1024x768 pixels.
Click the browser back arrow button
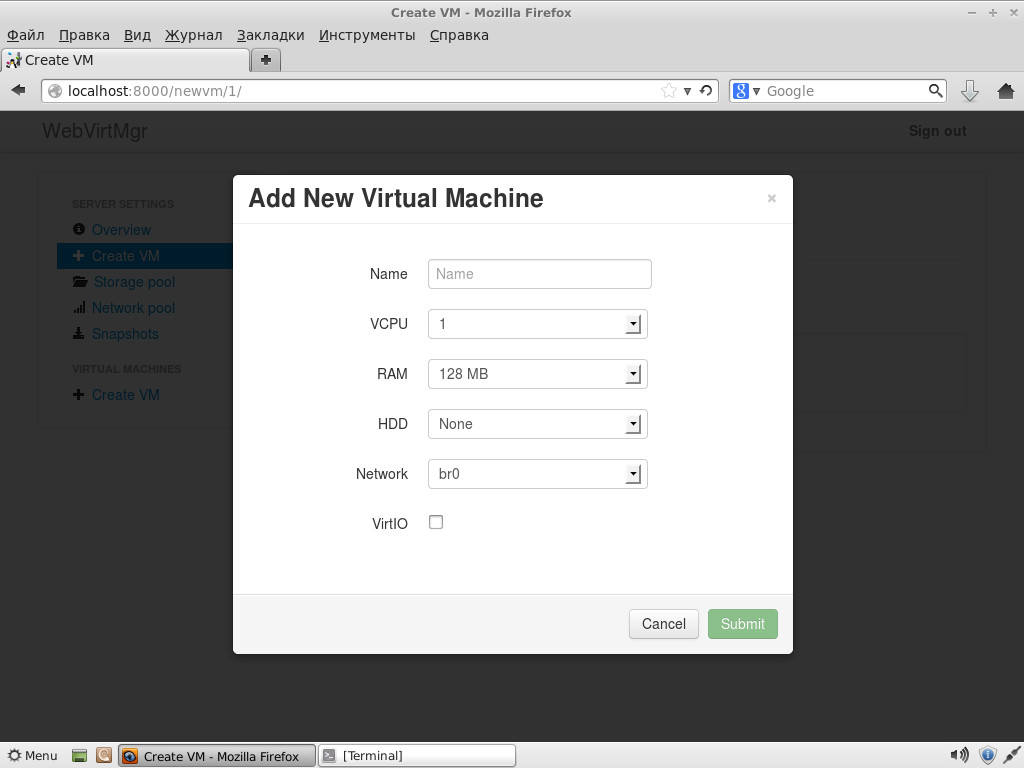click(x=18, y=90)
